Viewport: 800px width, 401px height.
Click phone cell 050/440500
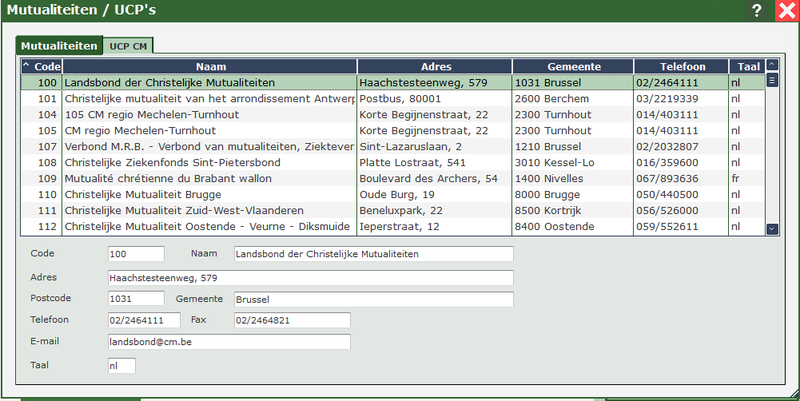coord(681,194)
